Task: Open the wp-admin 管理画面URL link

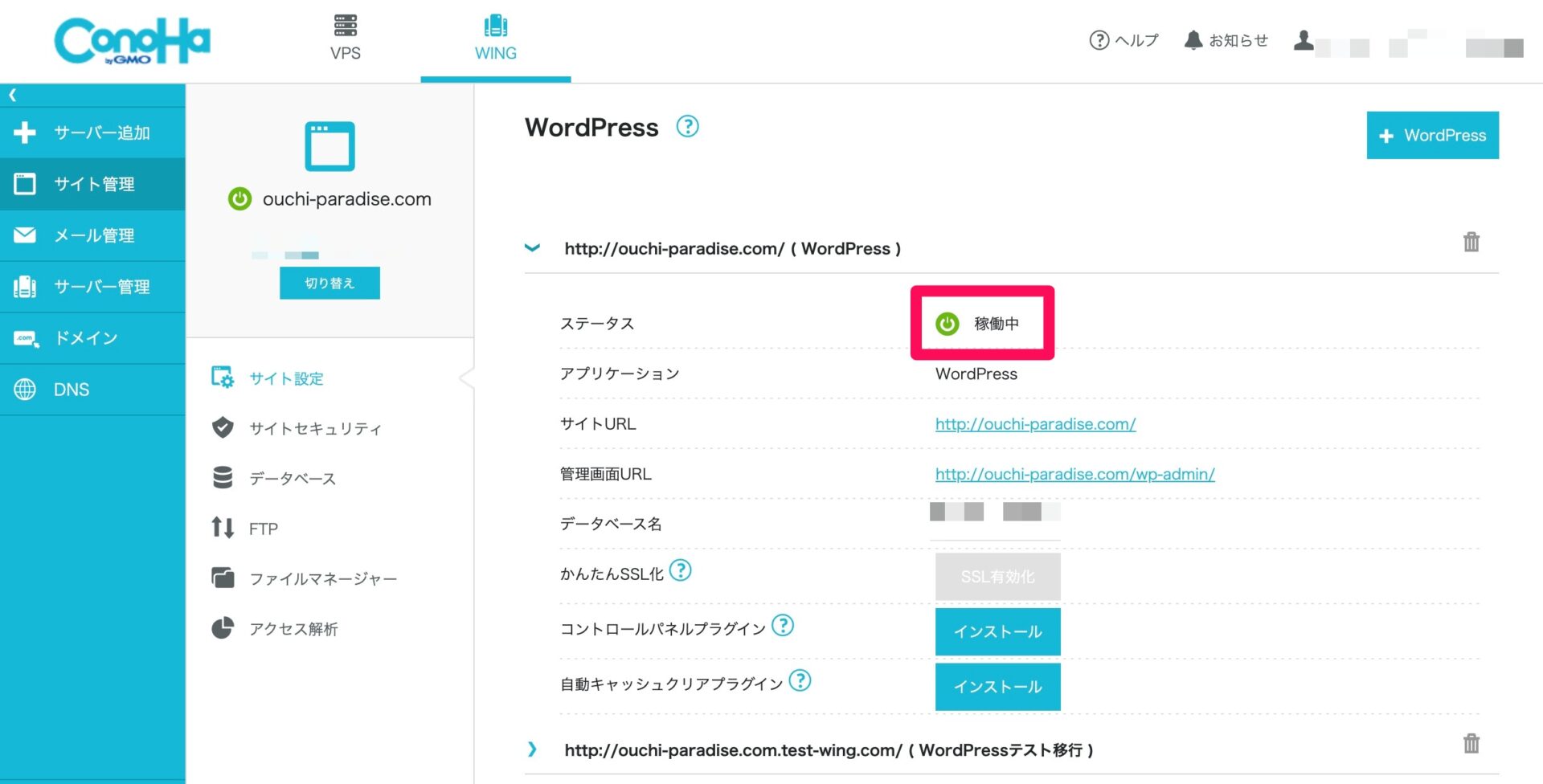Action: (1074, 474)
